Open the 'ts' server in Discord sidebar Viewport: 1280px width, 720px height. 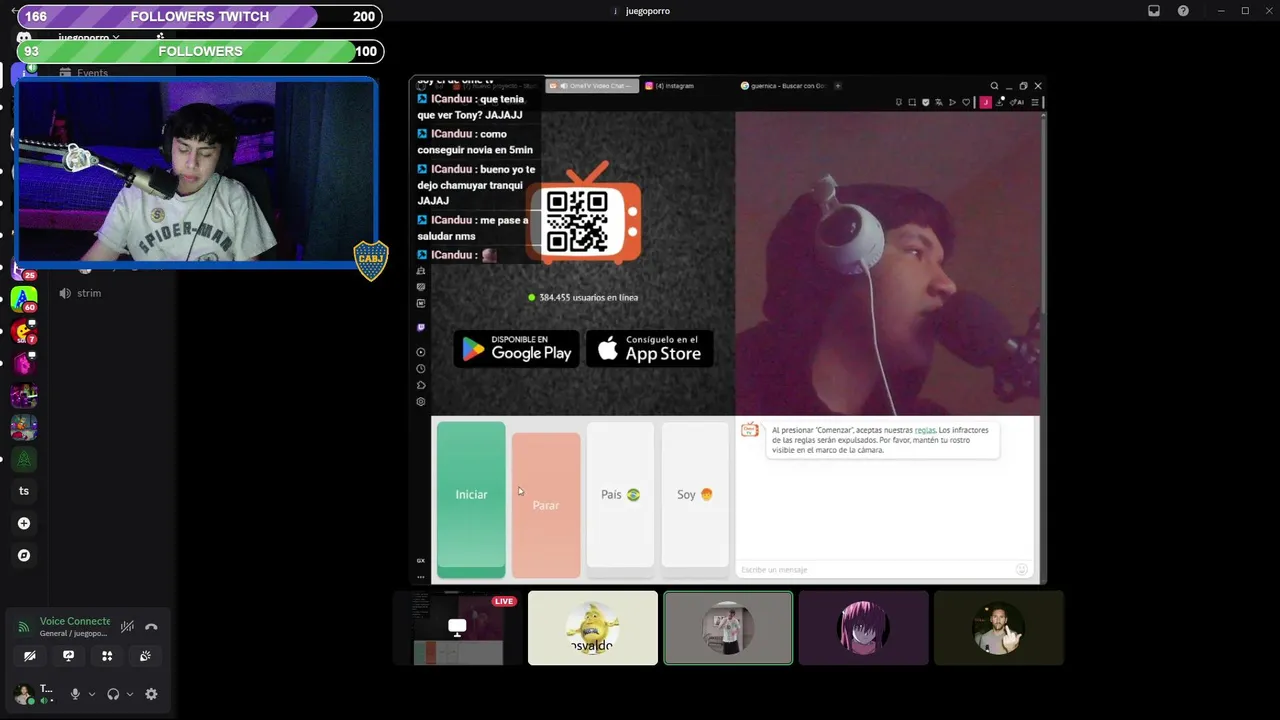[24, 491]
